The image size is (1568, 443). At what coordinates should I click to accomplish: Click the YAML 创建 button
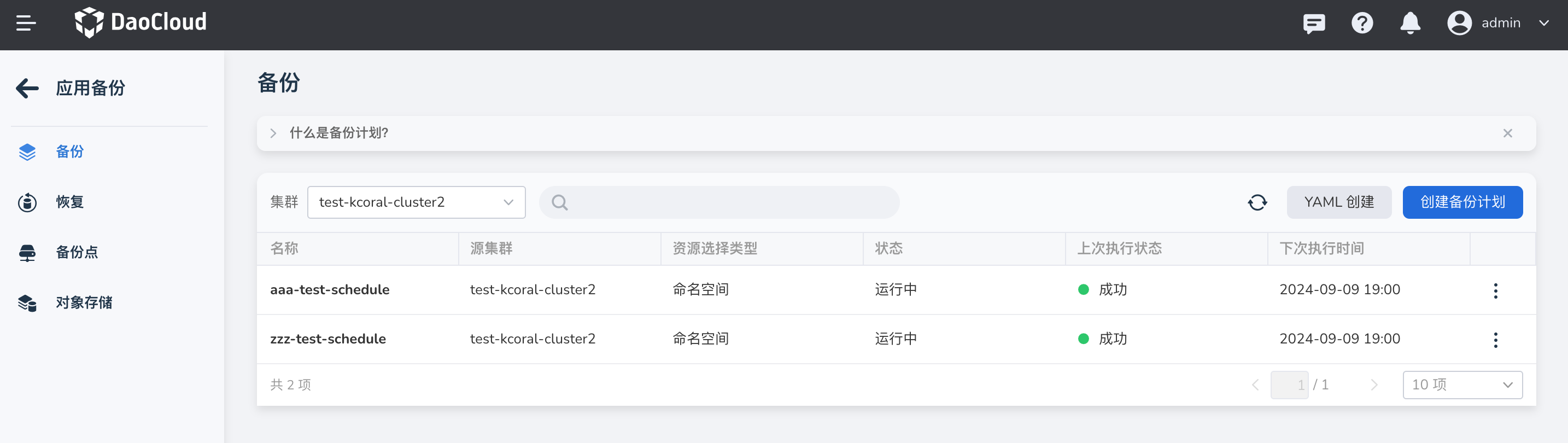(x=1338, y=202)
